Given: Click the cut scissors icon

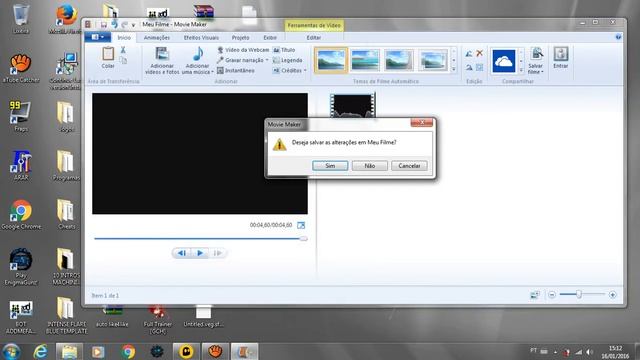Looking at the screenshot, I should pyautogui.click(x=123, y=50).
